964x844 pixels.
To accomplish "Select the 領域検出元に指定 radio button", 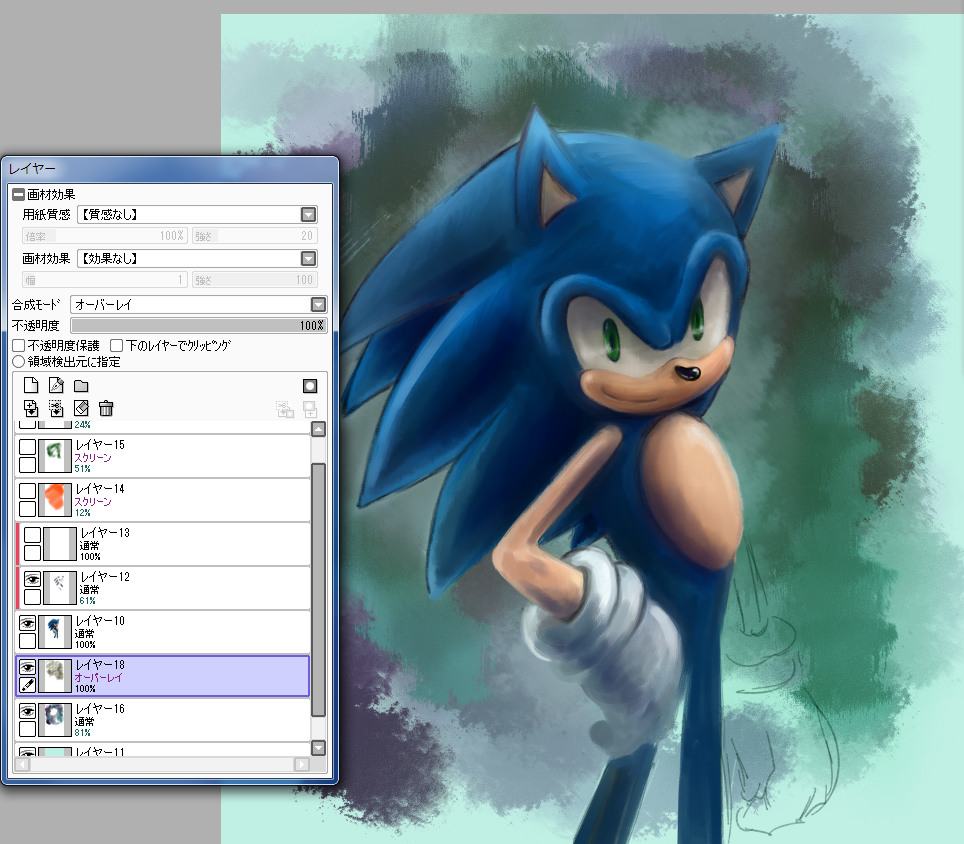I will coord(18,361).
